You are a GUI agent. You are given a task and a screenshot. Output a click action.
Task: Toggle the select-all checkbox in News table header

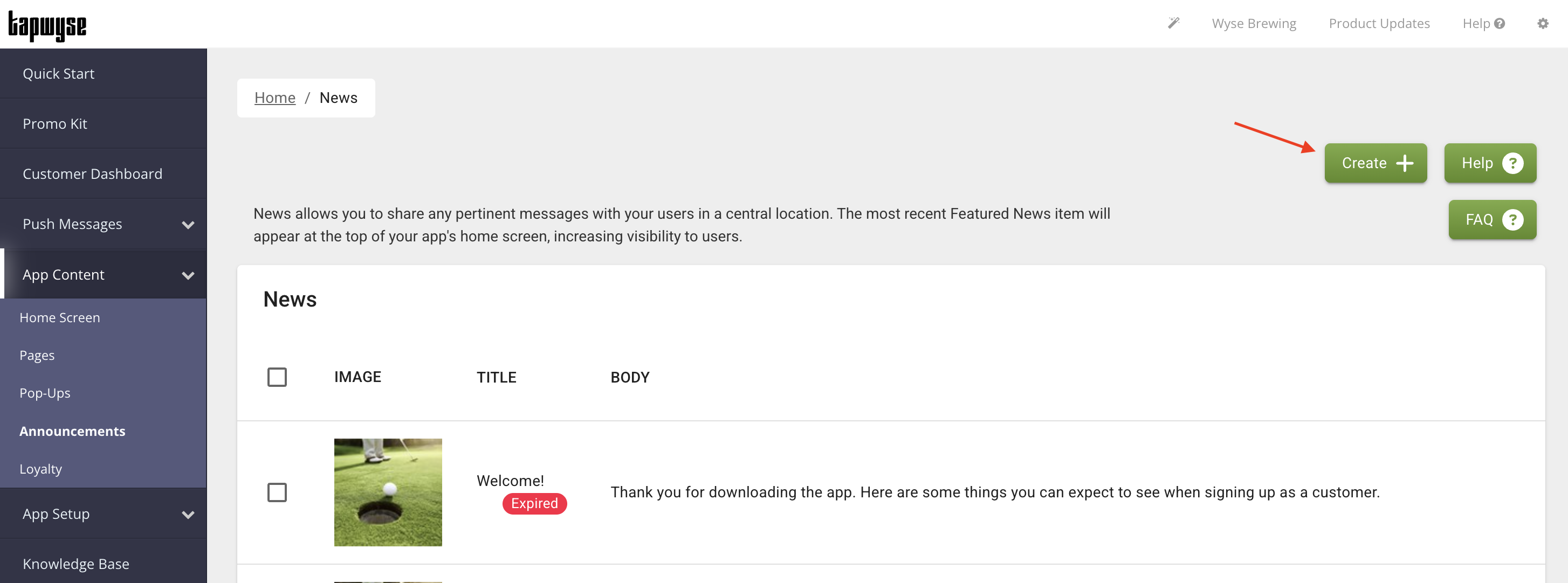pyautogui.click(x=277, y=377)
